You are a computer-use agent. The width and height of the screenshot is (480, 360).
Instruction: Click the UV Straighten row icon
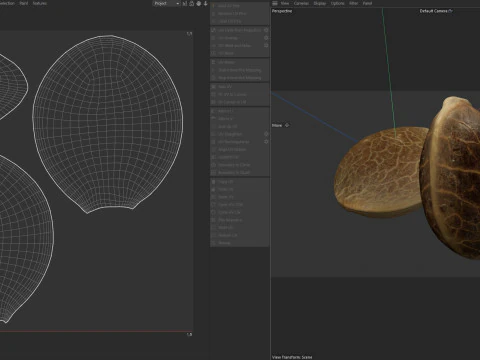tap(214, 134)
